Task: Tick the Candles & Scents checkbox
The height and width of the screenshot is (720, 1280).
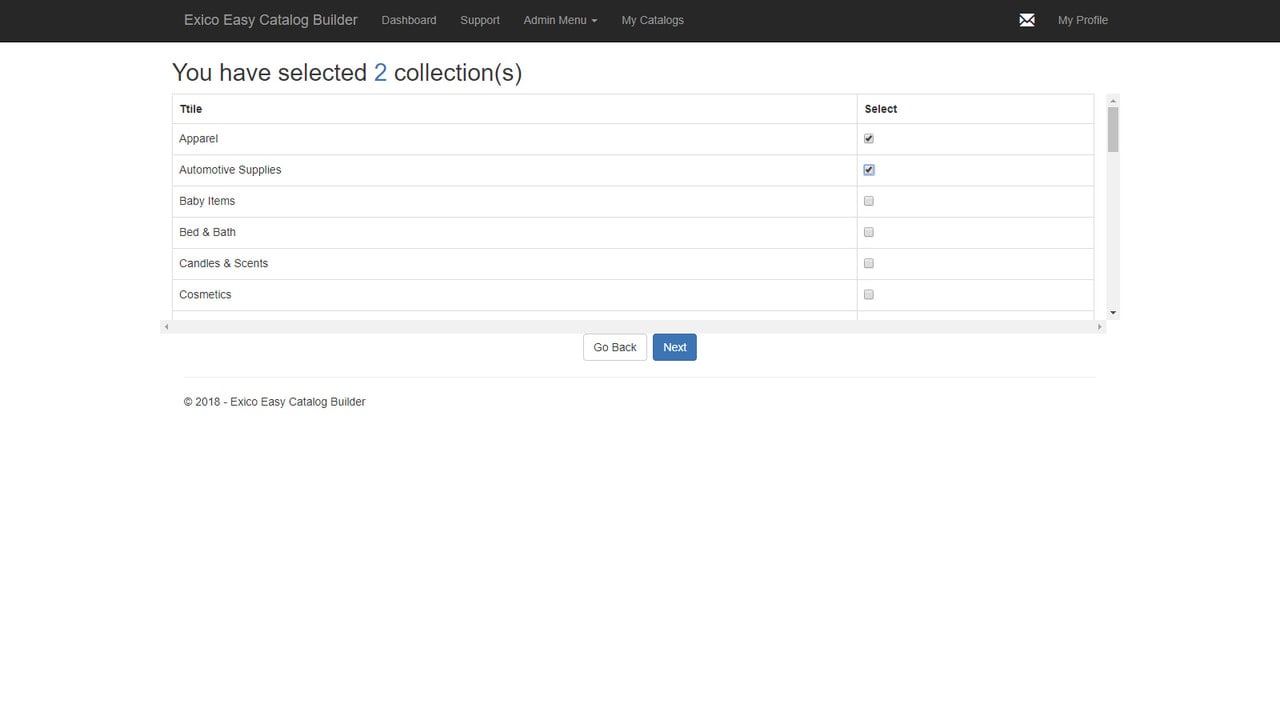Action: (x=869, y=263)
